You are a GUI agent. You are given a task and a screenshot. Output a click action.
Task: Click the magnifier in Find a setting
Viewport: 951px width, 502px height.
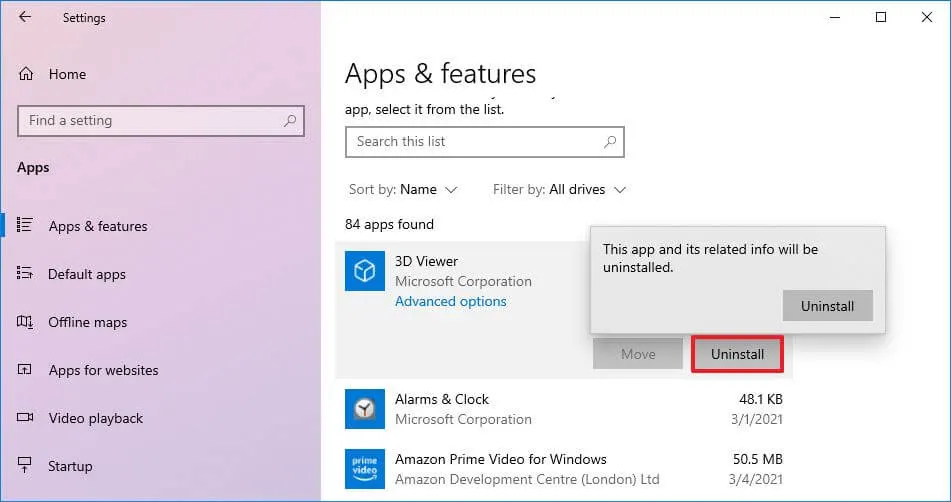(x=290, y=121)
